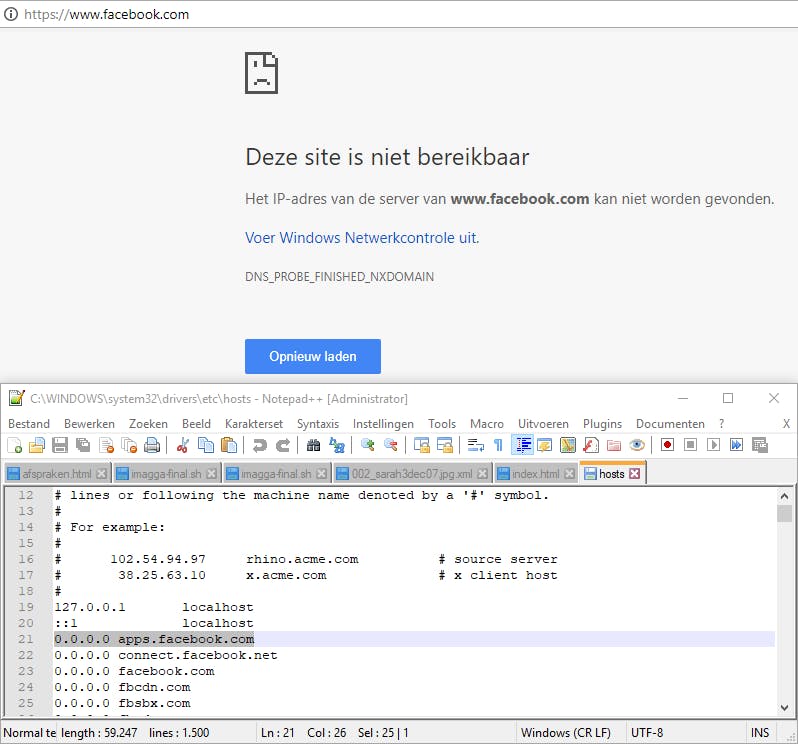Toggle file monitoring eye icon
The width and height of the screenshot is (798, 744).
coord(637,445)
